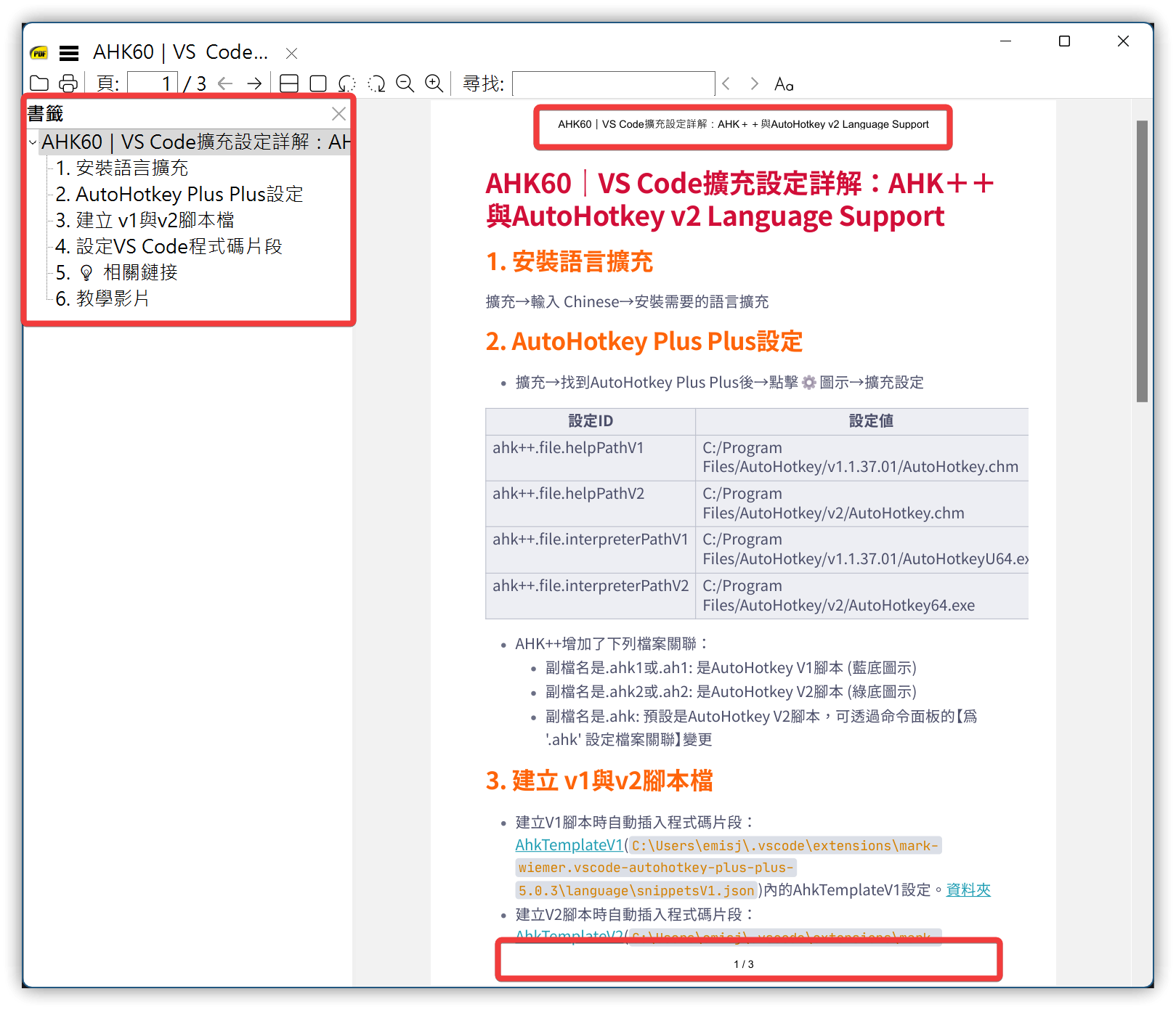
Task: Click the 1 / 3 page footer text
Action: 744,964
